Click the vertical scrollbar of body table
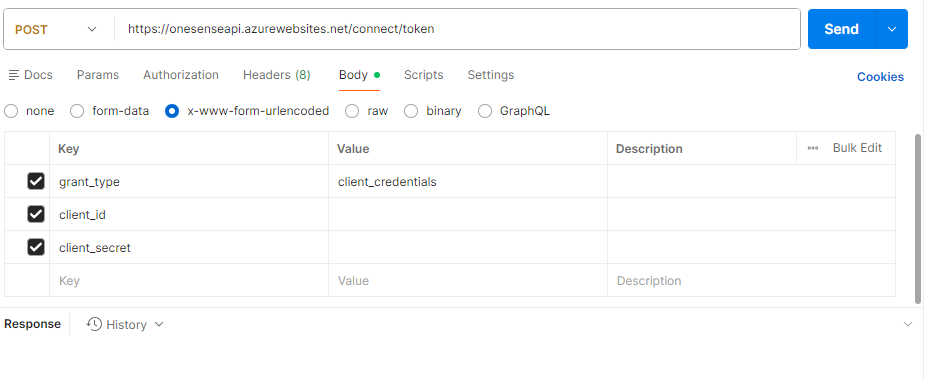This screenshot has width=933, height=381. [x=918, y=218]
